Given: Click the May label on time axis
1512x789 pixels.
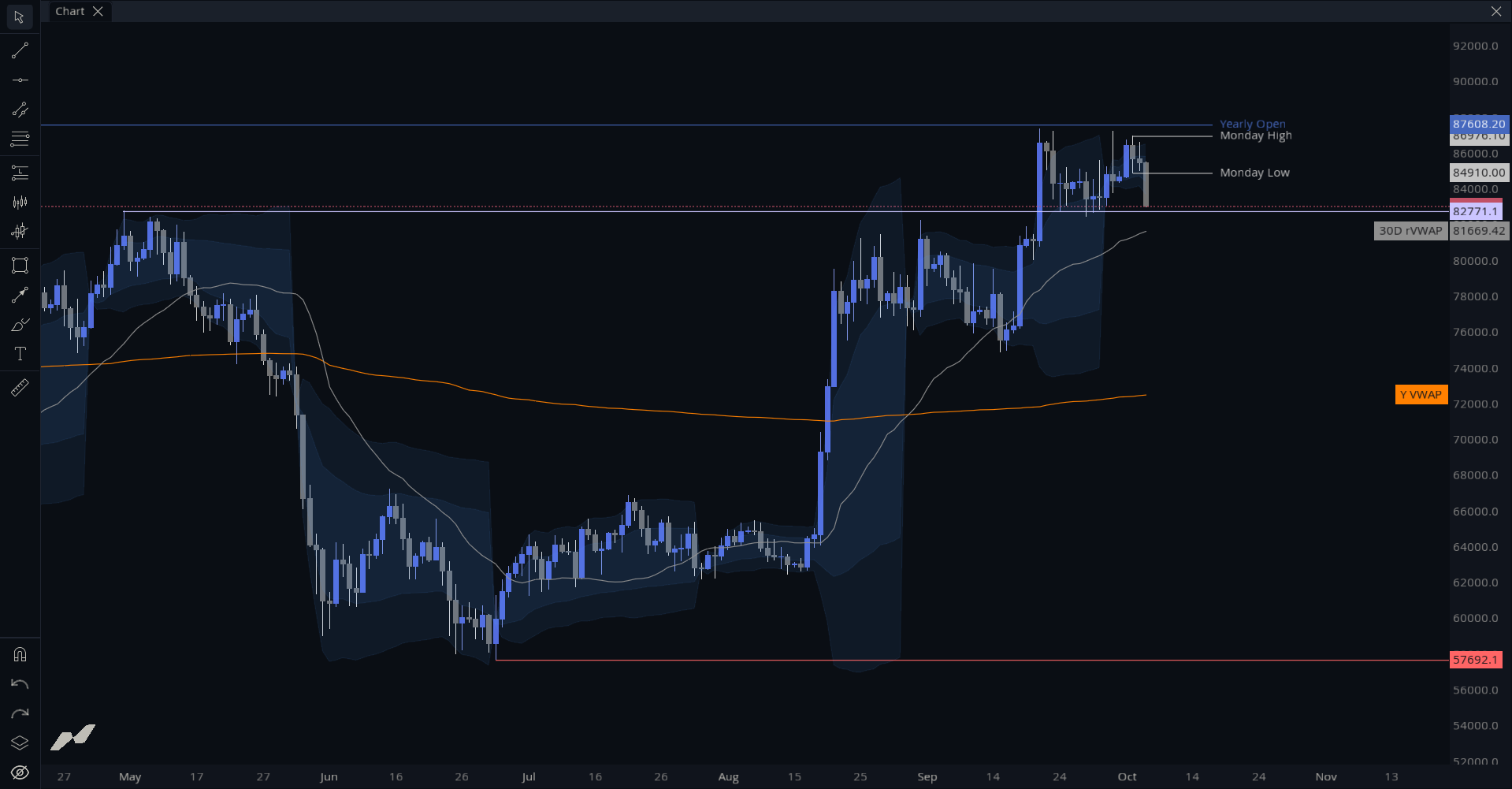Looking at the screenshot, I should pos(130,776).
